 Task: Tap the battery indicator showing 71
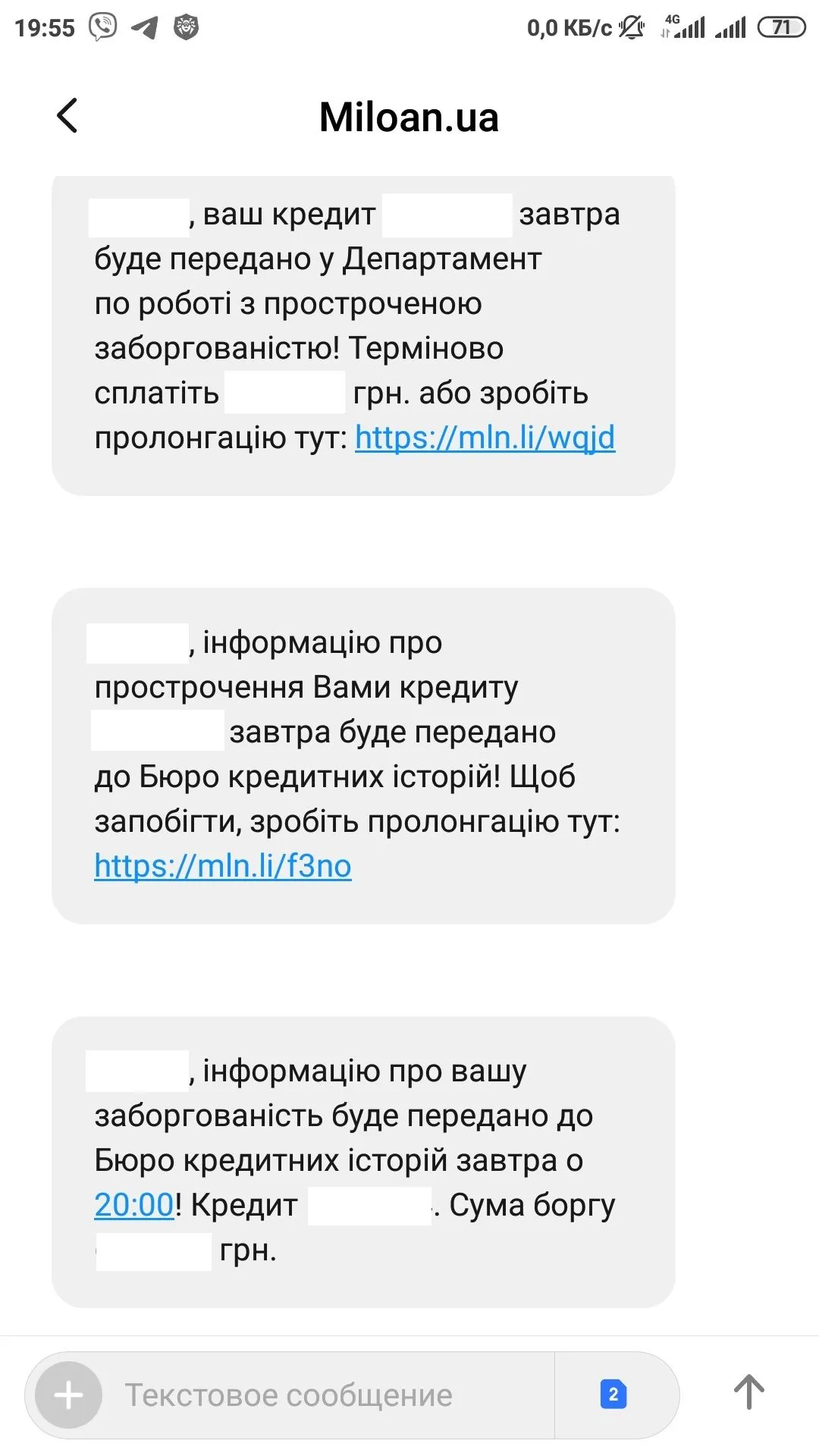click(x=781, y=28)
